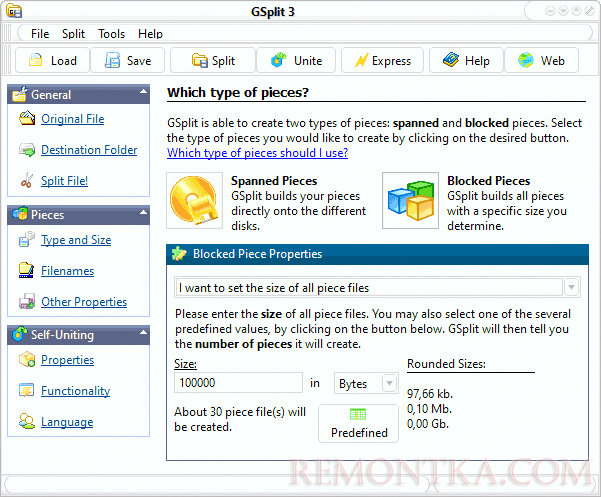Launch the Express toolbar button
Screen dimensions: 601x497
tap(383, 61)
